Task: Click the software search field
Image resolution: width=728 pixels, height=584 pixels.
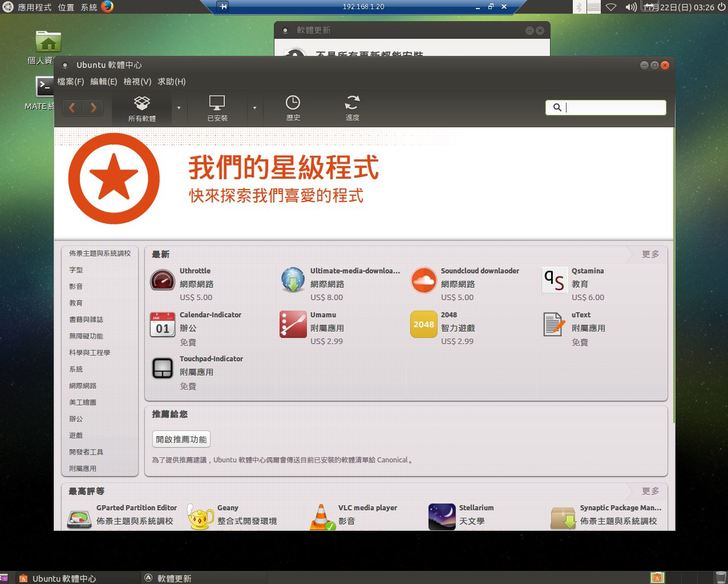Action: point(605,108)
